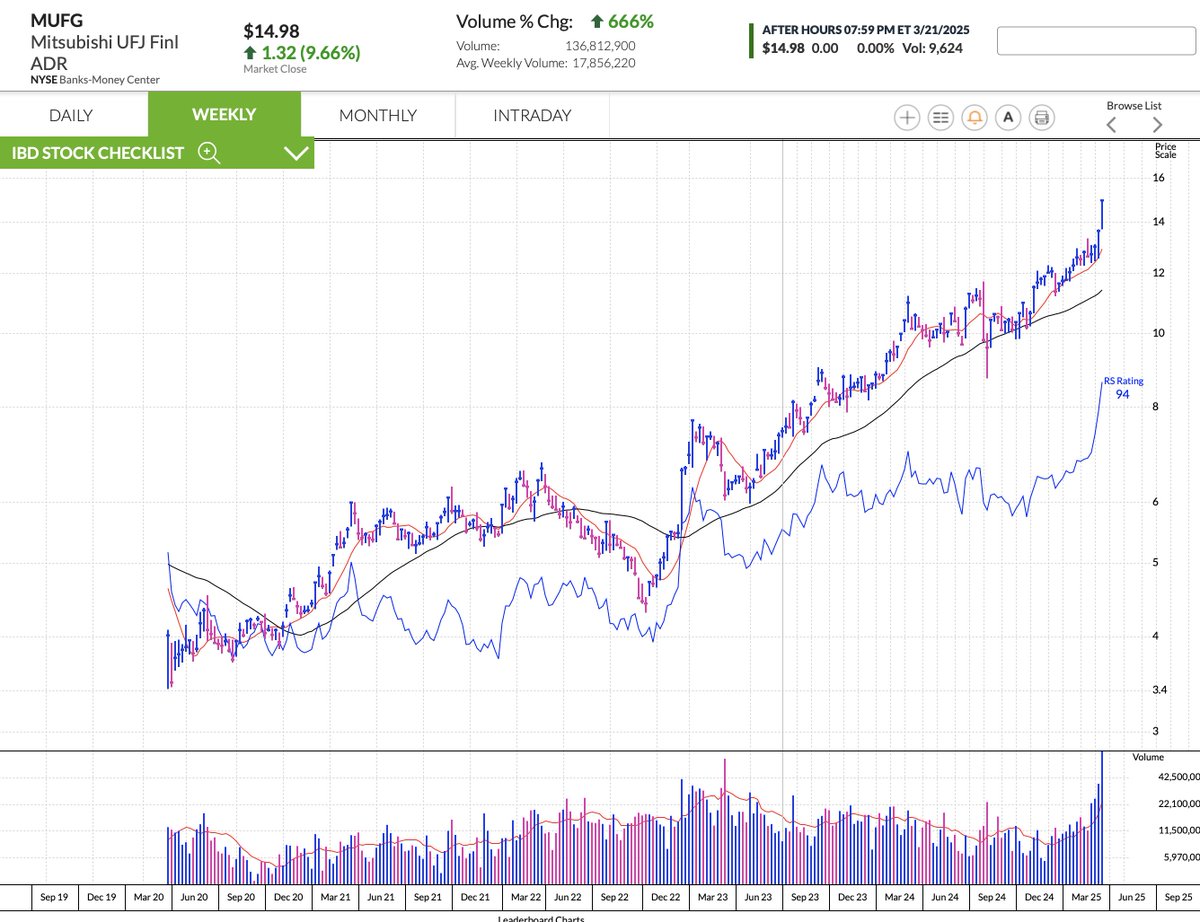Click the $14.98 market close price
This screenshot has width=1200, height=922.
pyautogui.click(x=272, y=32)
